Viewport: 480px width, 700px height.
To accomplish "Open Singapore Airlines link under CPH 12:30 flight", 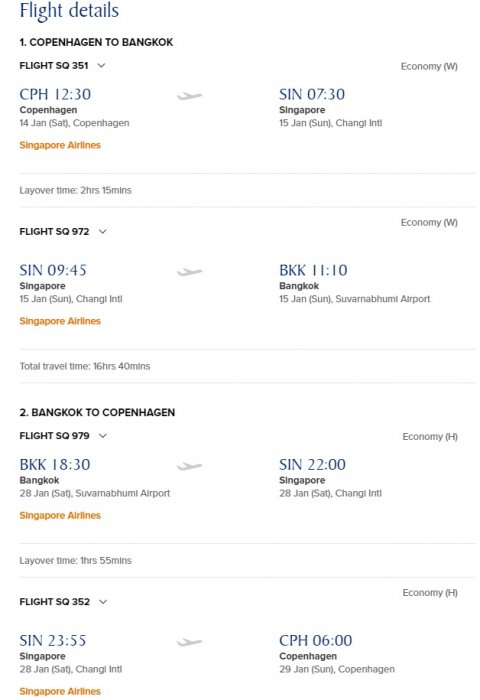I will pyautogui.click(x=60, y=145).
